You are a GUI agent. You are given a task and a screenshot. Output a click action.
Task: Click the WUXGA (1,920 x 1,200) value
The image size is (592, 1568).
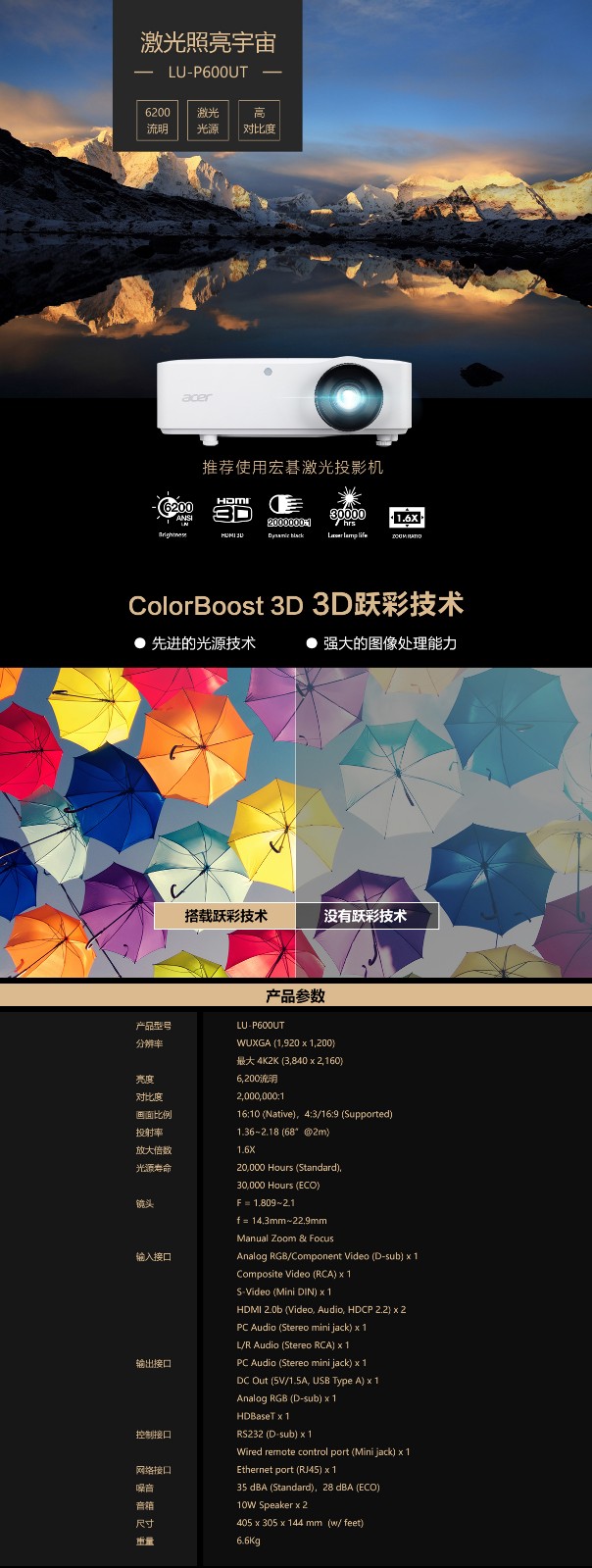(x=286, y=1043)
